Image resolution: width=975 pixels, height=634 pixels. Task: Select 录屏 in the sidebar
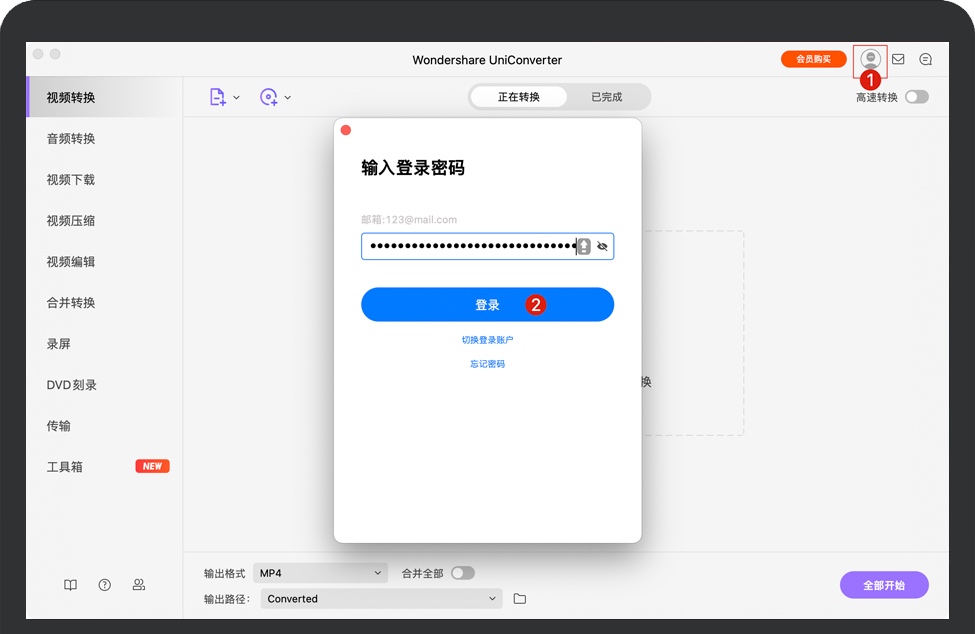pos(104,344)
